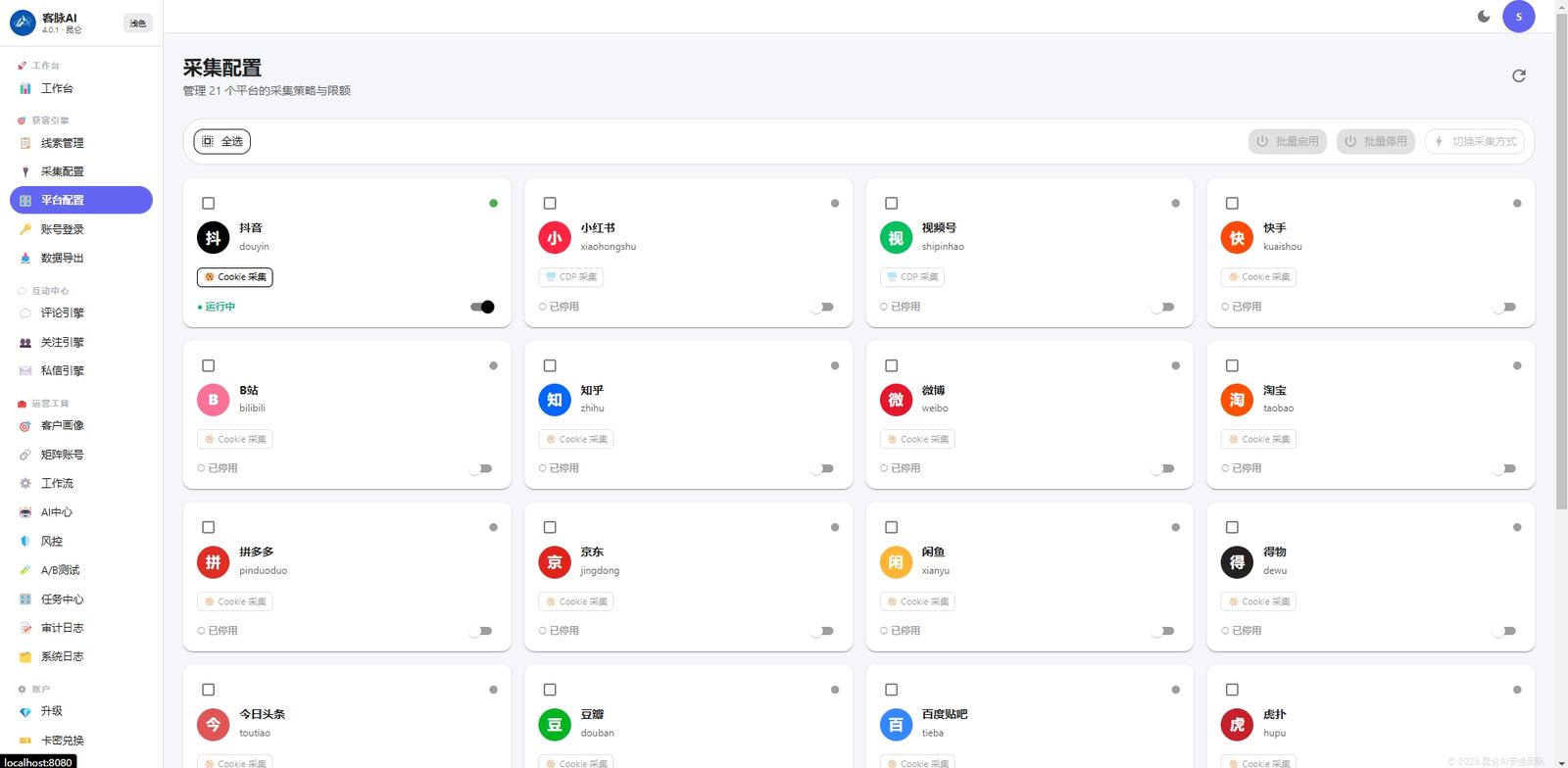
Task: Click the 今日头条 platform icon
Action: pyautogui.click(x=214, y=724)
